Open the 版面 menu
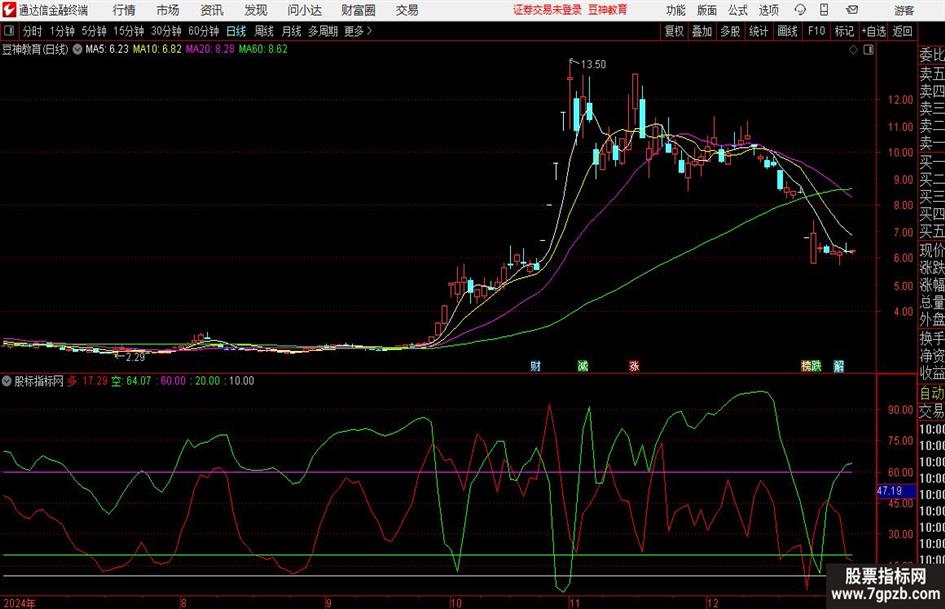 pyautogui.click(x=706, y=10)
